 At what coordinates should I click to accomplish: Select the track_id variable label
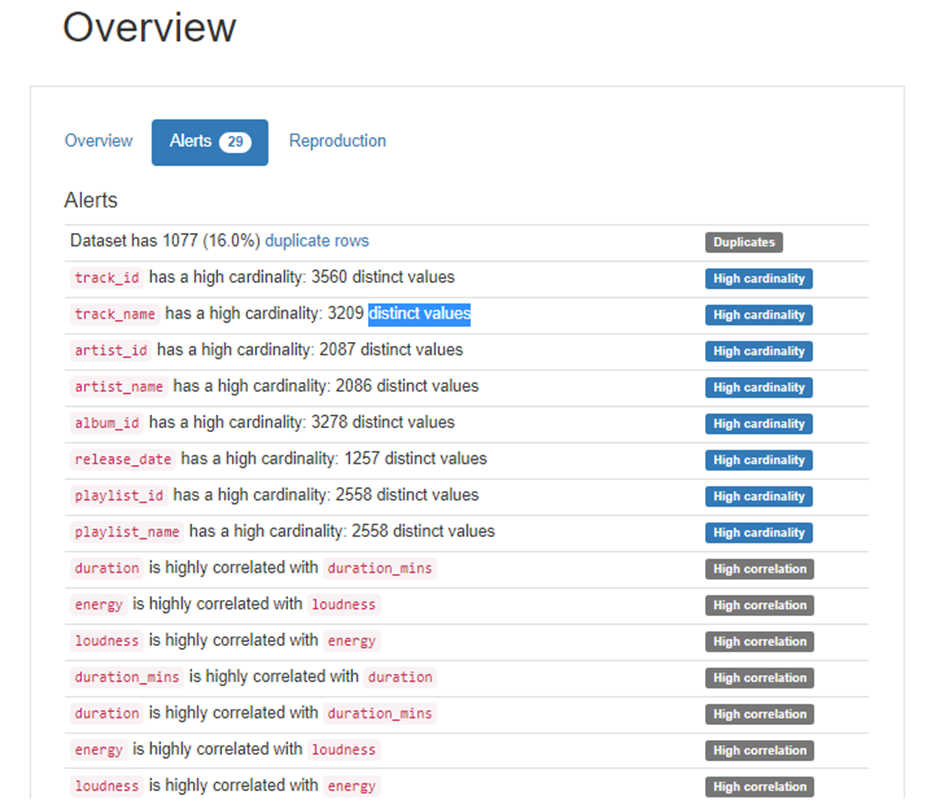pos(106,278)
